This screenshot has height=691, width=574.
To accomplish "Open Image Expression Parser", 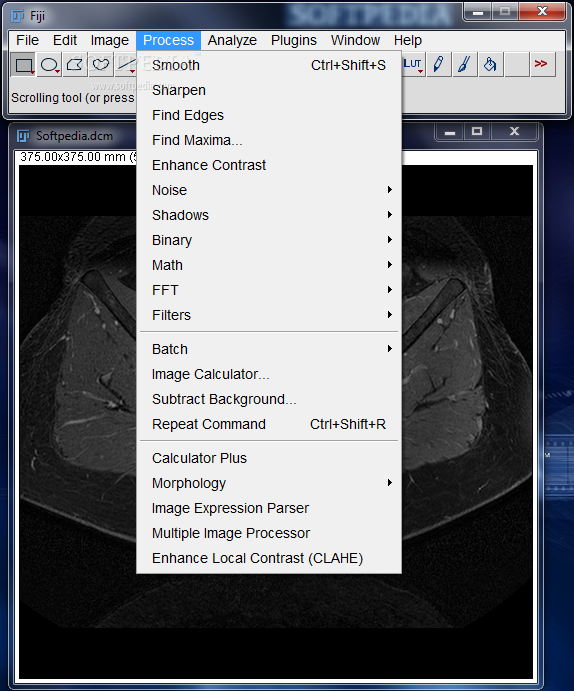I will coord(269,508).
